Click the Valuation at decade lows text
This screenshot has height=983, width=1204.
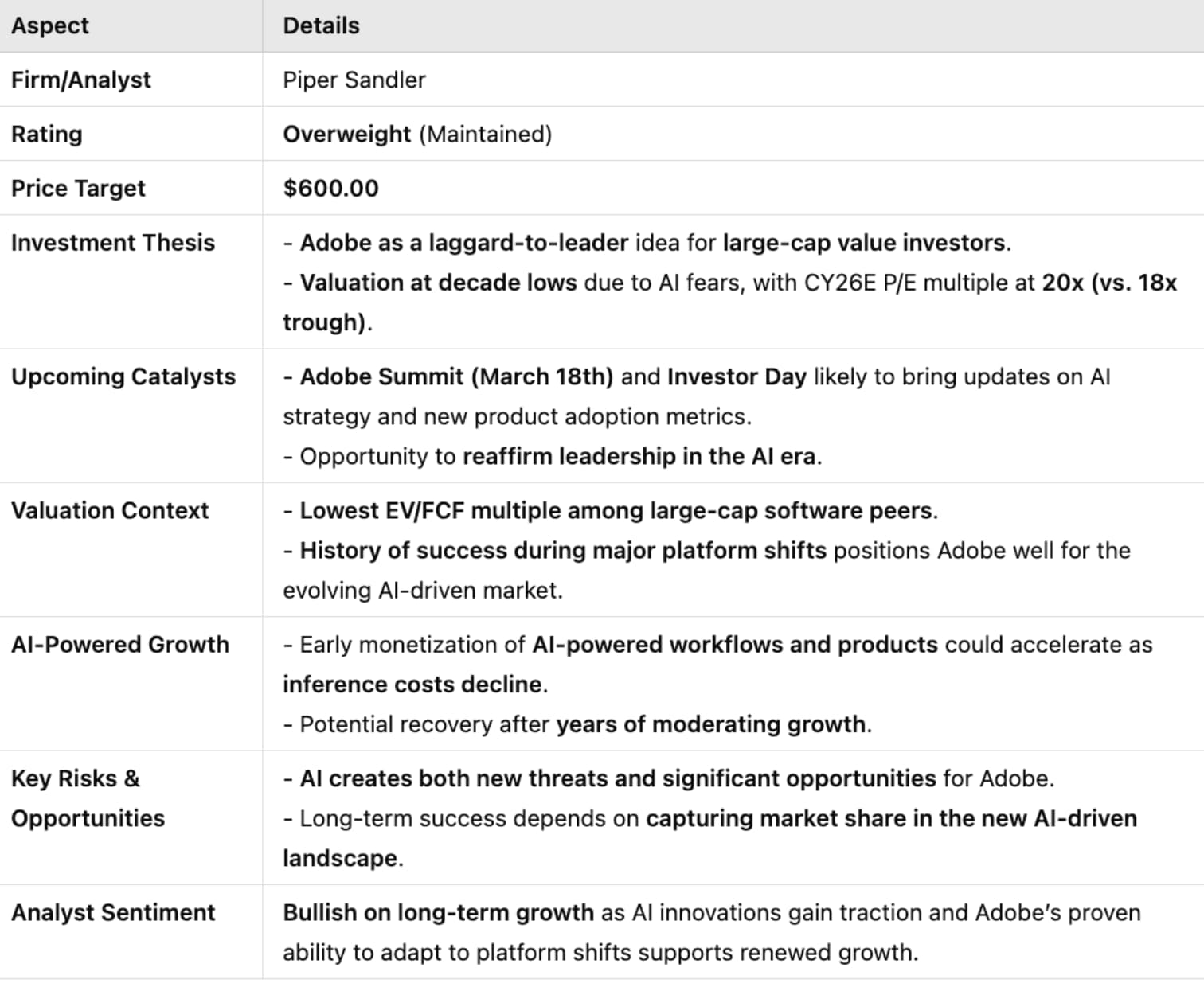[x=438, y=283]
